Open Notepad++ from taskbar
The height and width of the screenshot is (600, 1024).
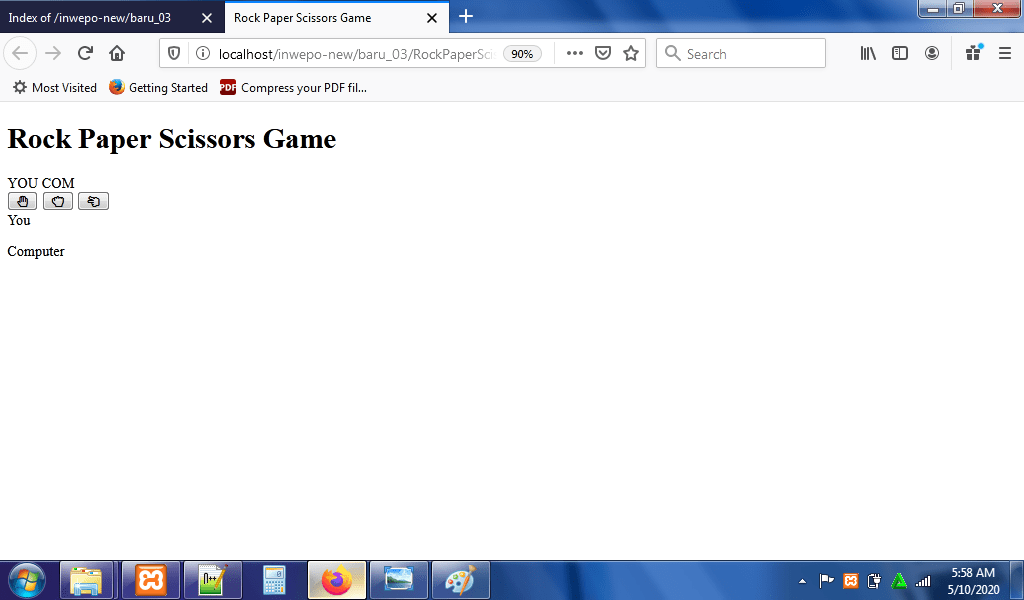click(213, 580)
